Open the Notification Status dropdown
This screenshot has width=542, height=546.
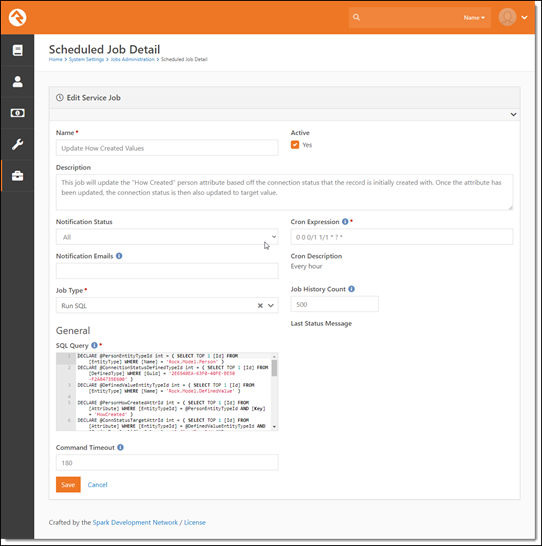coord(167,237)
